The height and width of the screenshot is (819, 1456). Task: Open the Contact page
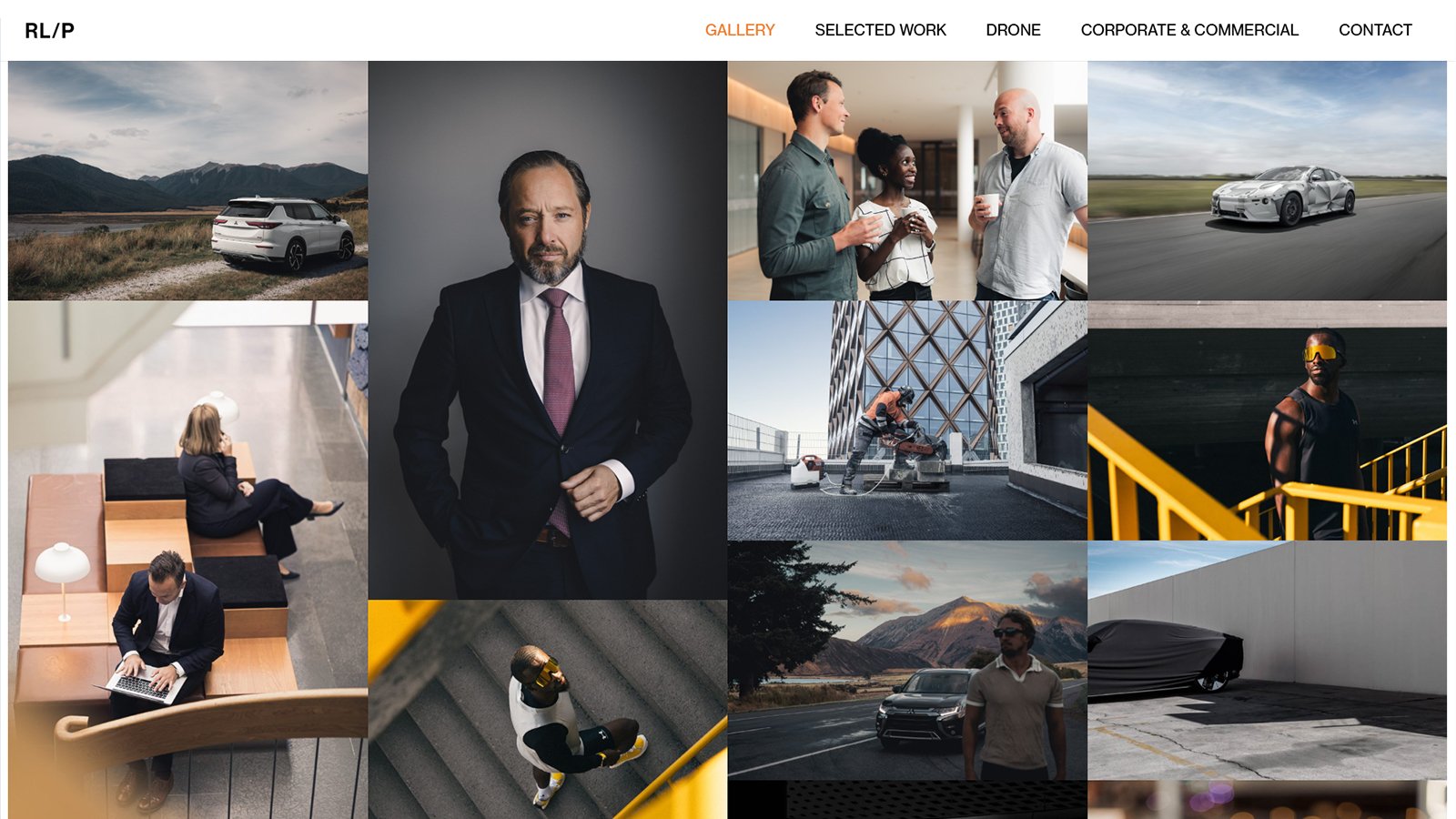pos(1375,30)
